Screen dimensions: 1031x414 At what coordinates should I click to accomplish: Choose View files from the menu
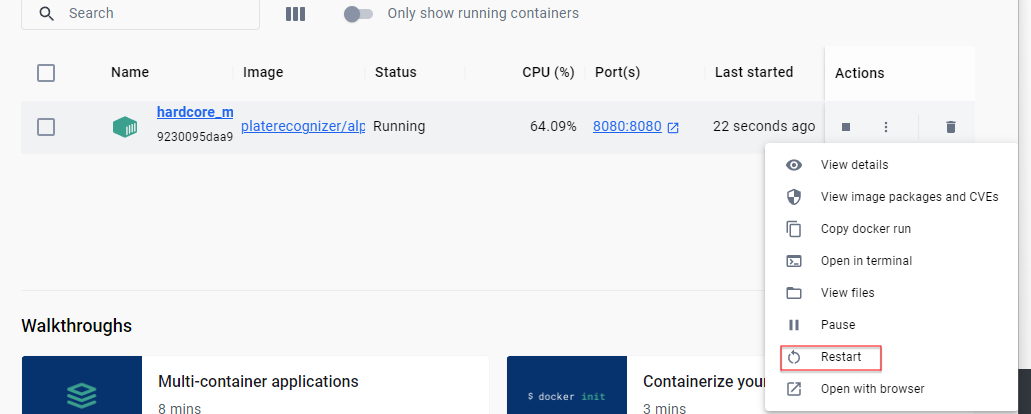(847, 293)
